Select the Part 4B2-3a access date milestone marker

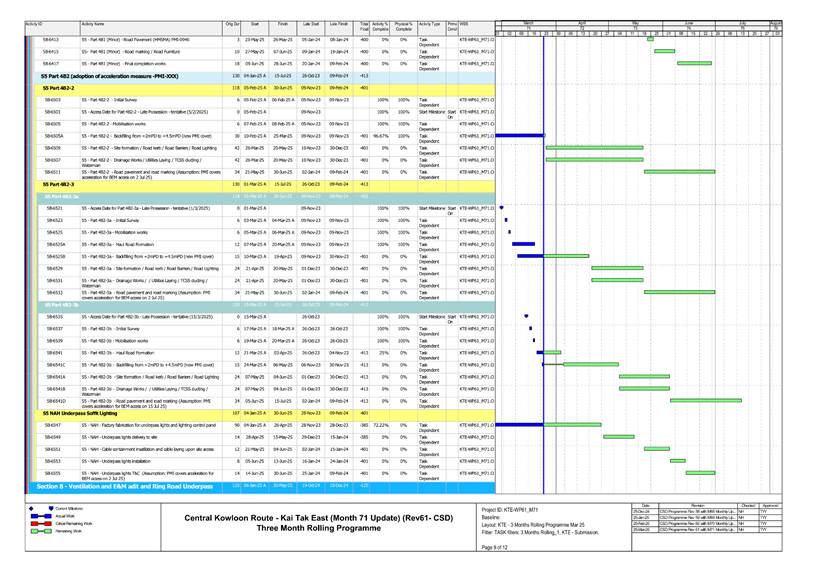(502, 207)
